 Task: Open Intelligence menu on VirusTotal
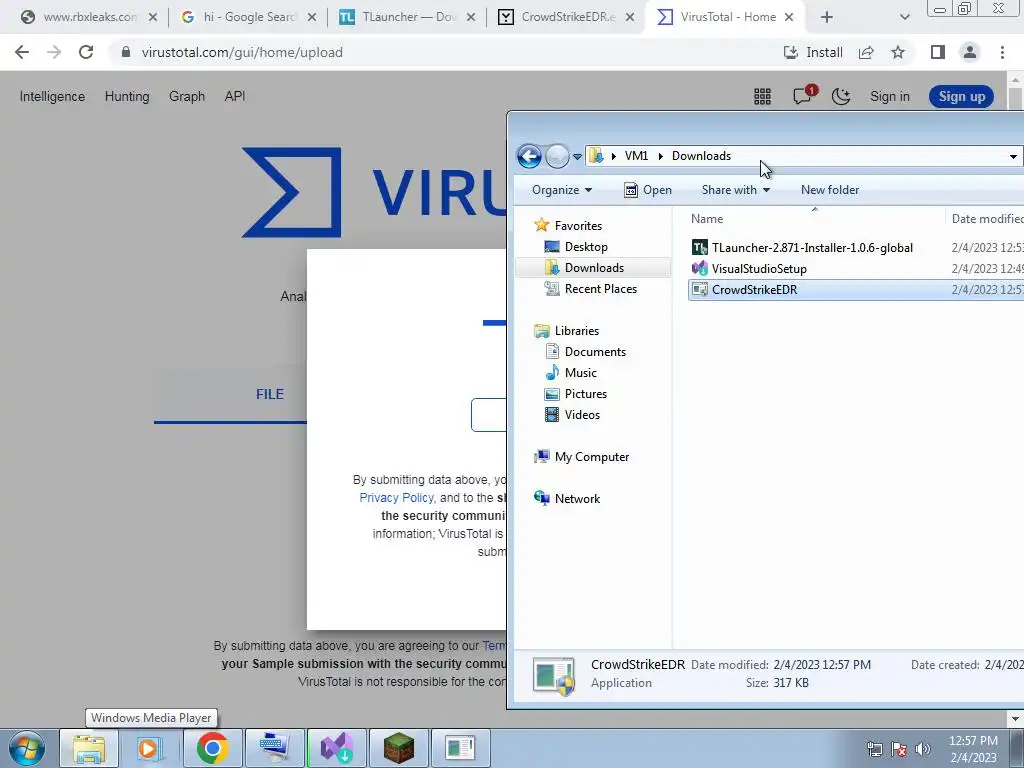coord(52,97)
